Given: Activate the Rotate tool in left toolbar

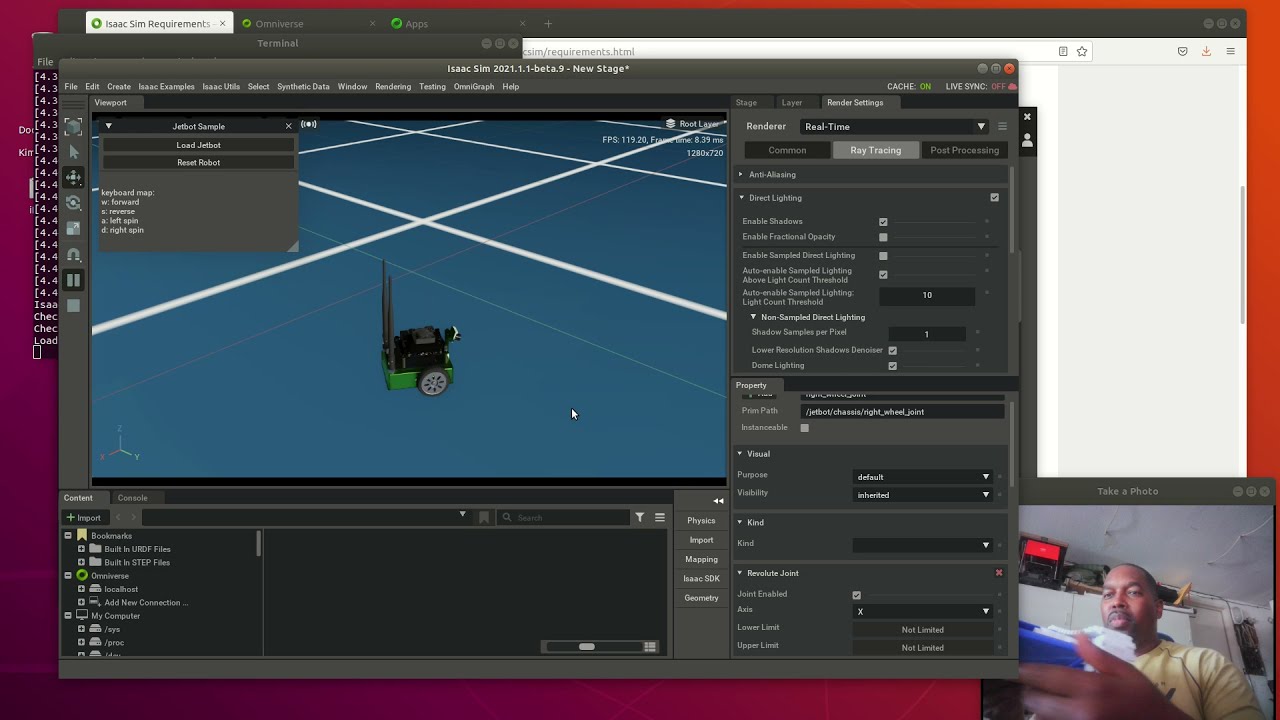Looking at the screenshot, I should click(x=73, y=203).
